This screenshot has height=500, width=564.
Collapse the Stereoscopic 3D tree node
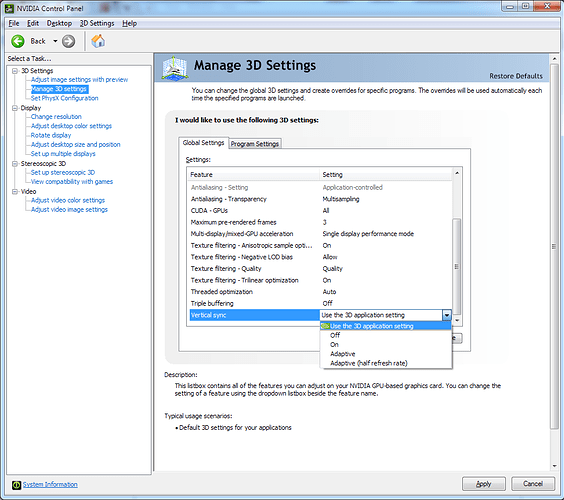(15, 164)
